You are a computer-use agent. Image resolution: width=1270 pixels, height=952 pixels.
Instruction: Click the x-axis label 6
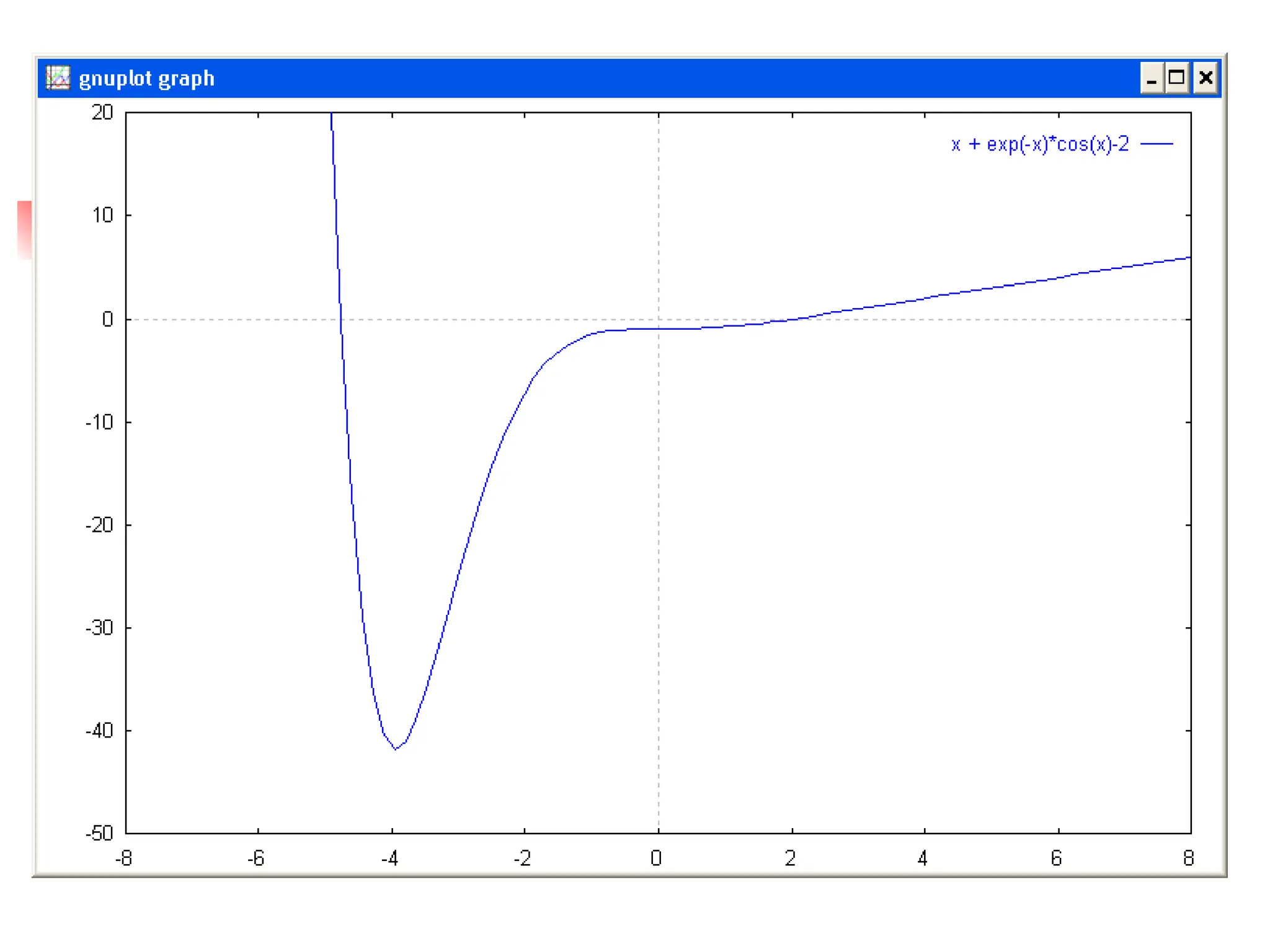point(1057,858)
